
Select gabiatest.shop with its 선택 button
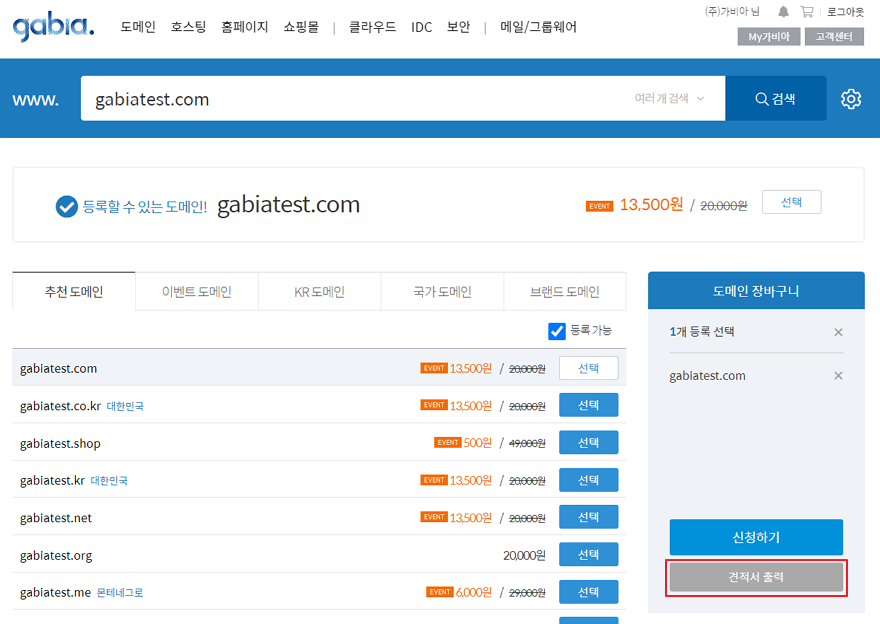pyautogui.click(x=588, y=443)
